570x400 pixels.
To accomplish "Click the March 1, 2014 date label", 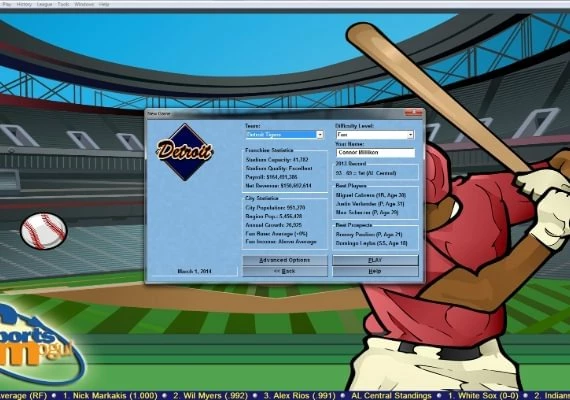I will 194,271.
